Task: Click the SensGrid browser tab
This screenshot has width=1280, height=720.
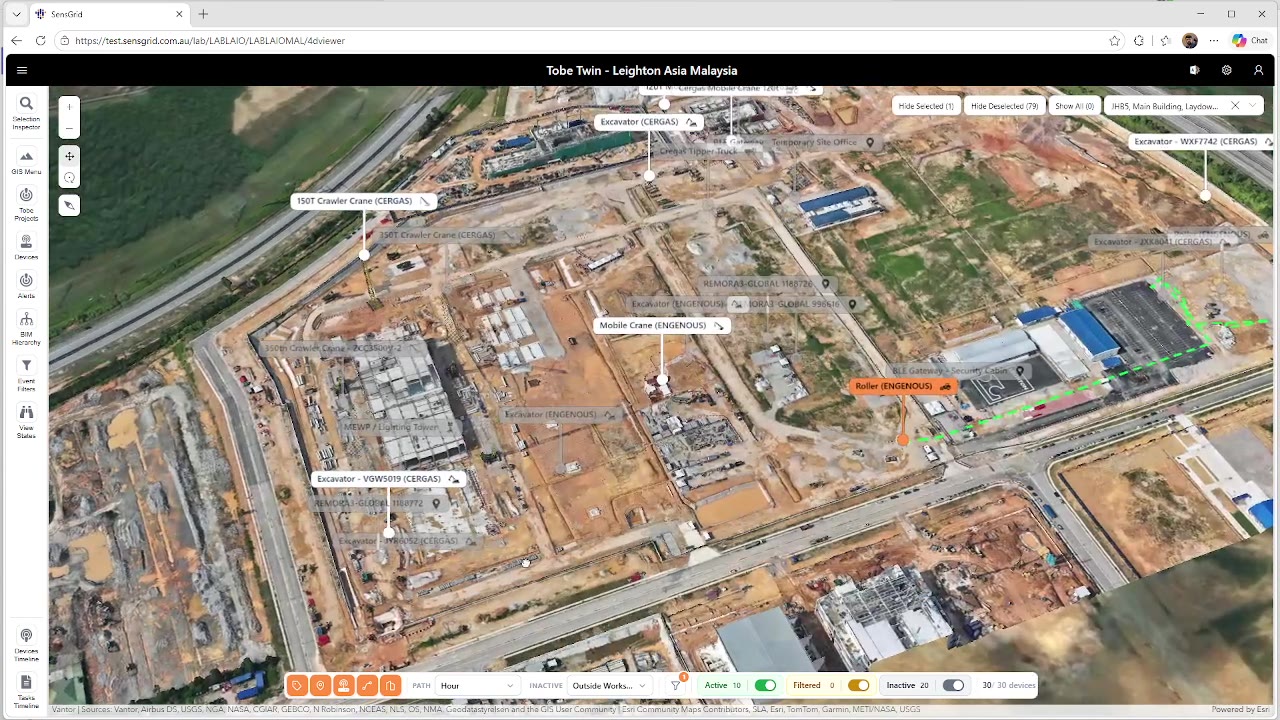Action: point(110,14)
